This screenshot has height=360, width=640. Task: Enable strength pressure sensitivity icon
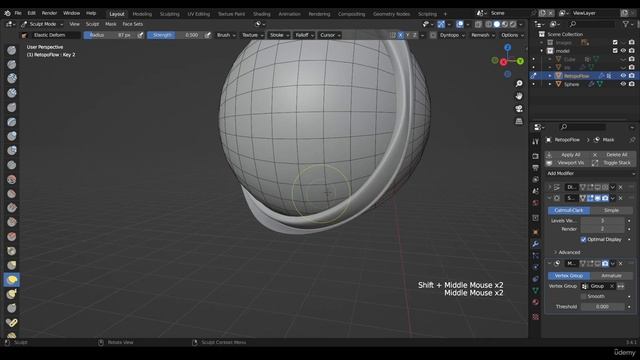tap(208, 35)
